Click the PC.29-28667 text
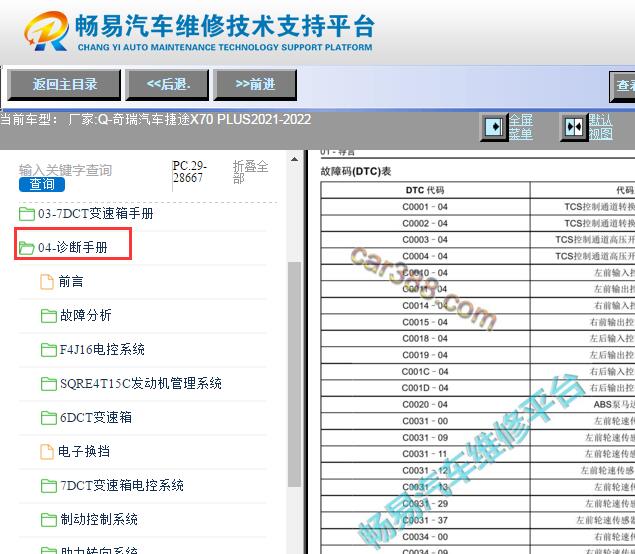Image resolution: width=635 pixels, height=554 pixels. tap(190, 172)
